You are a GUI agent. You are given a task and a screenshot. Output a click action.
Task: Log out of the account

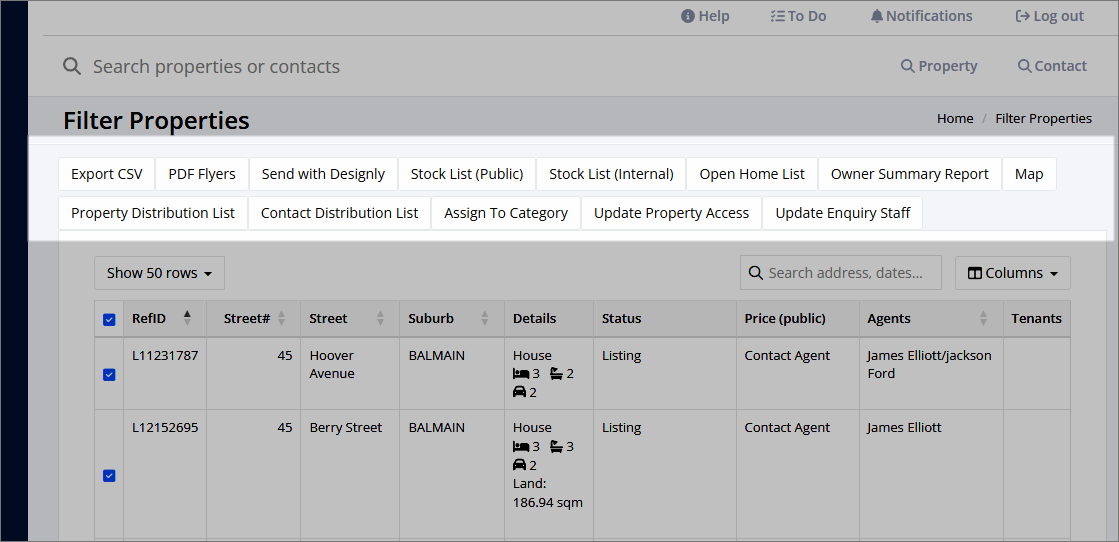[x=1050, y=16]
